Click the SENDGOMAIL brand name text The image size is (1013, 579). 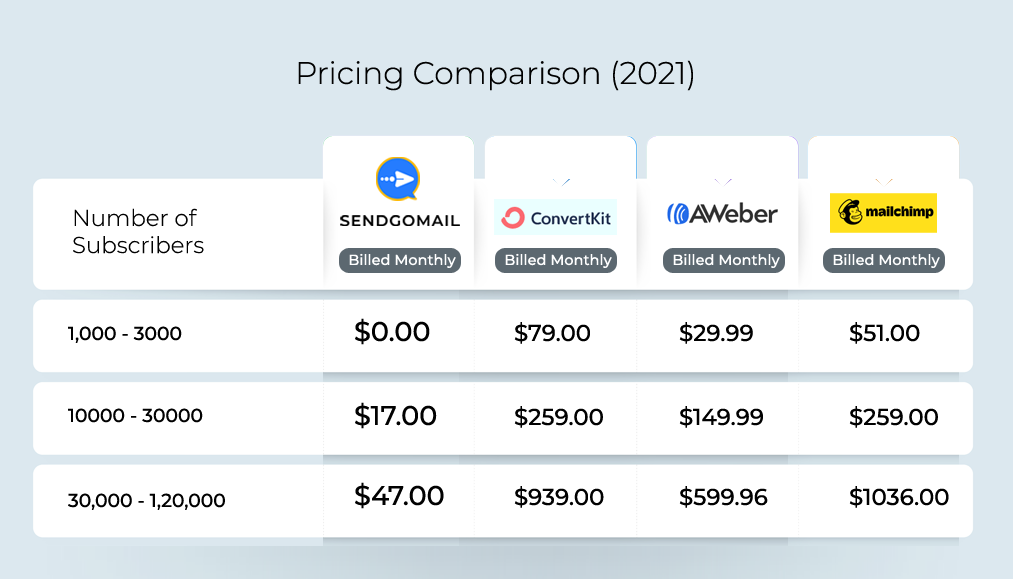click(400, 221)
